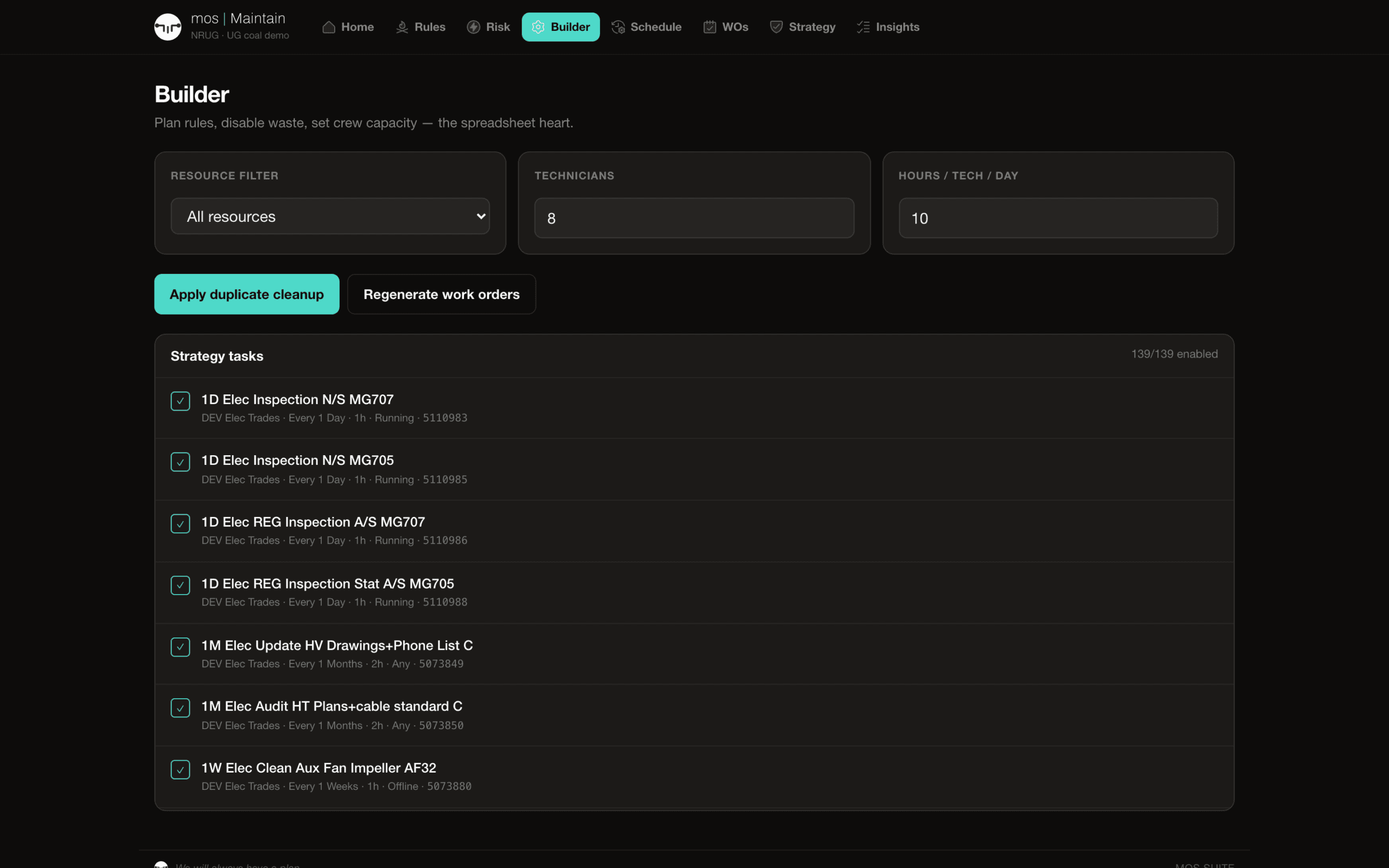Click the WOs calendar icon

(x=710, y=27)
